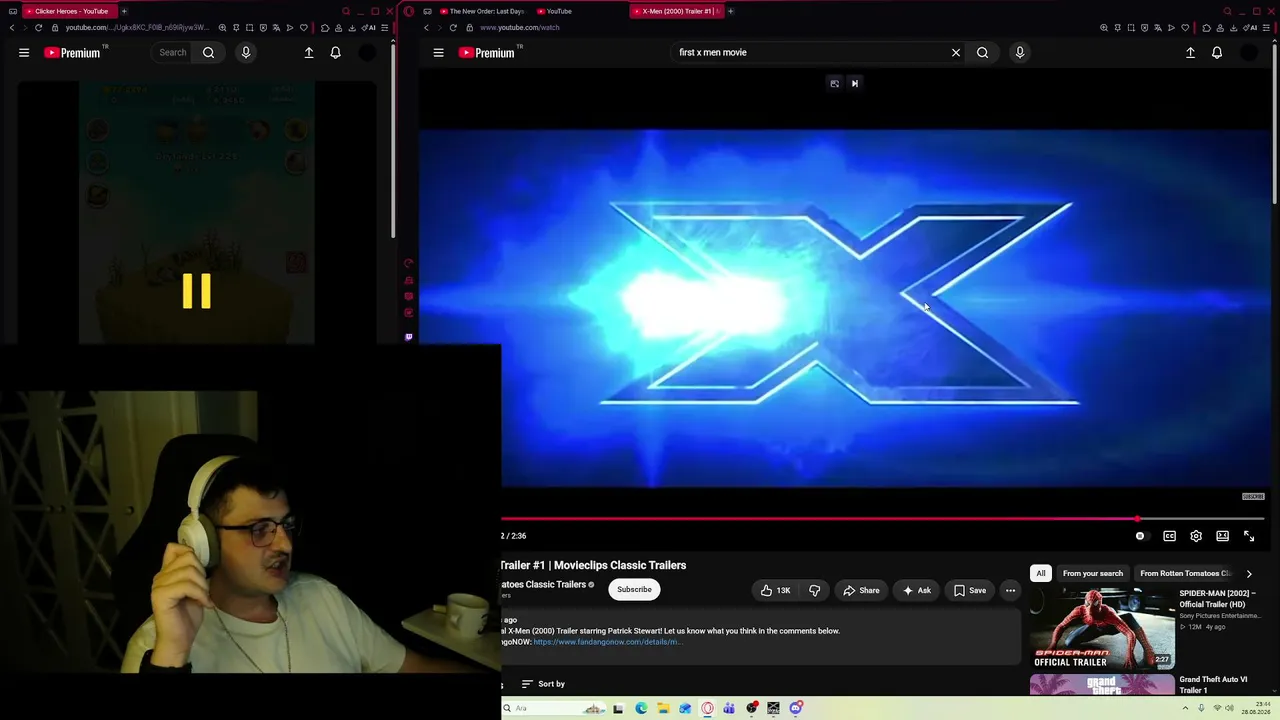Toggle closed captions in the player
Screen dimensions: 1280x720
click(1169, 536)
